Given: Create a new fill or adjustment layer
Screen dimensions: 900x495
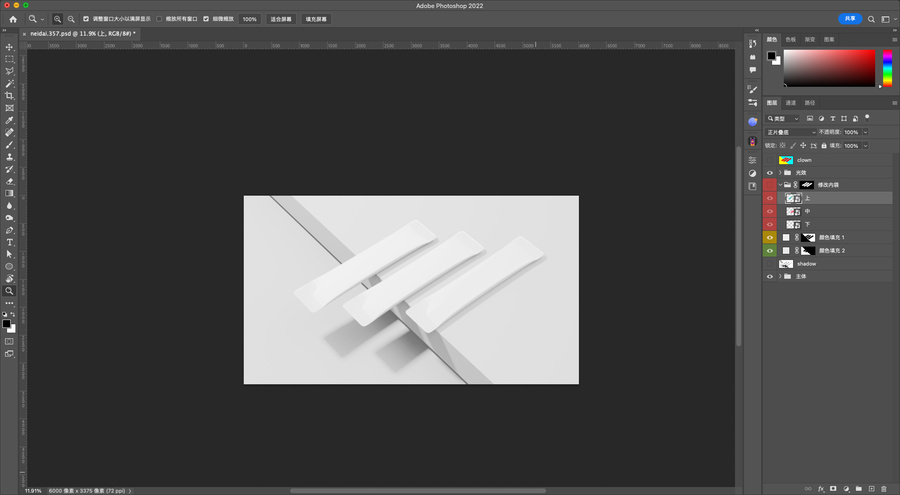Looking at the screenshot, I should tap(846, 489).
